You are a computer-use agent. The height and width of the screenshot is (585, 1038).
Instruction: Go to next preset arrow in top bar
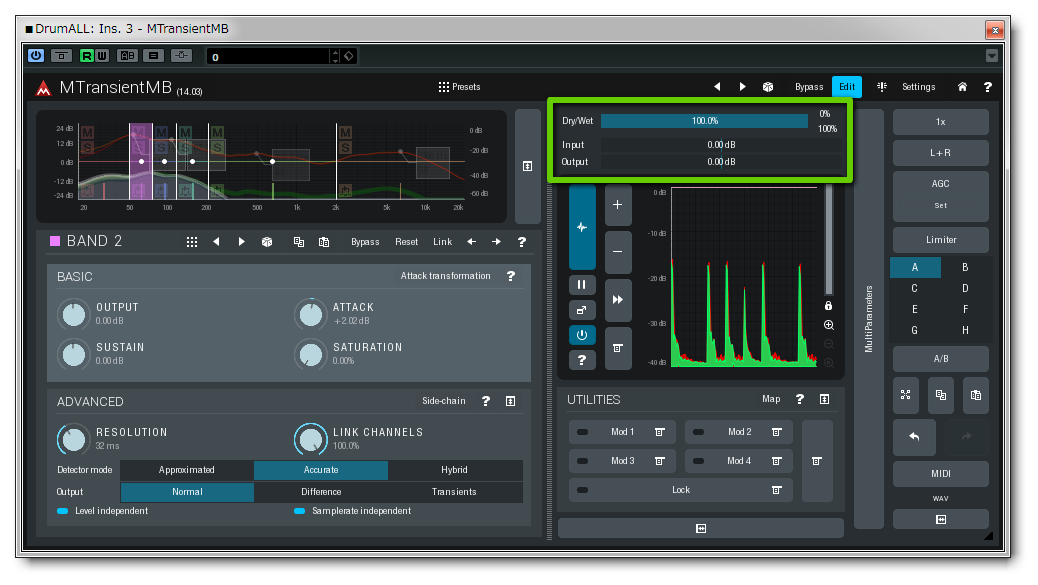tap(742, 87)
